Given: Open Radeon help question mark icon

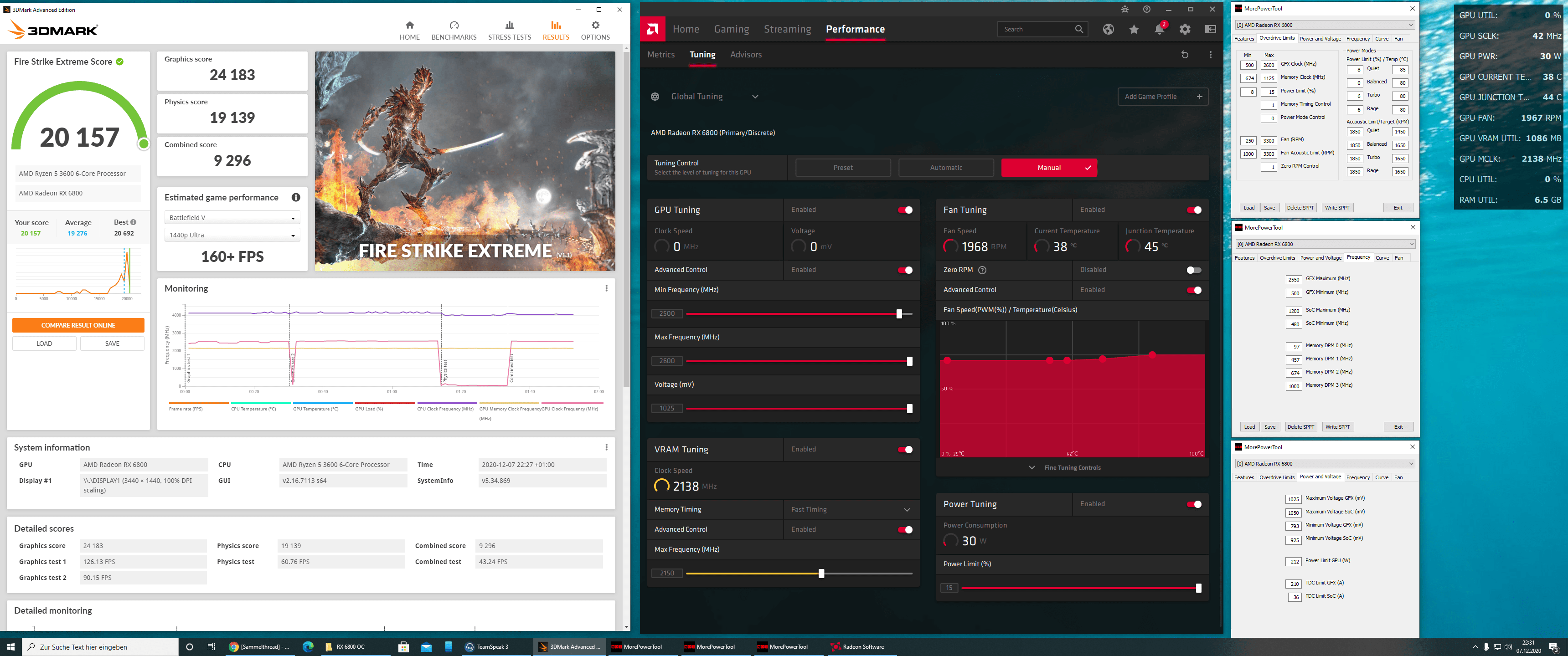Looking at the screenshot, I should point(1147,9).
